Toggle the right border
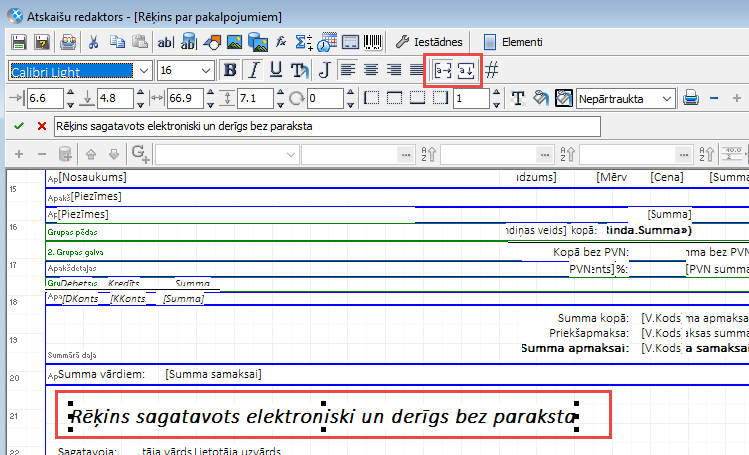 (x=440, y=98)
